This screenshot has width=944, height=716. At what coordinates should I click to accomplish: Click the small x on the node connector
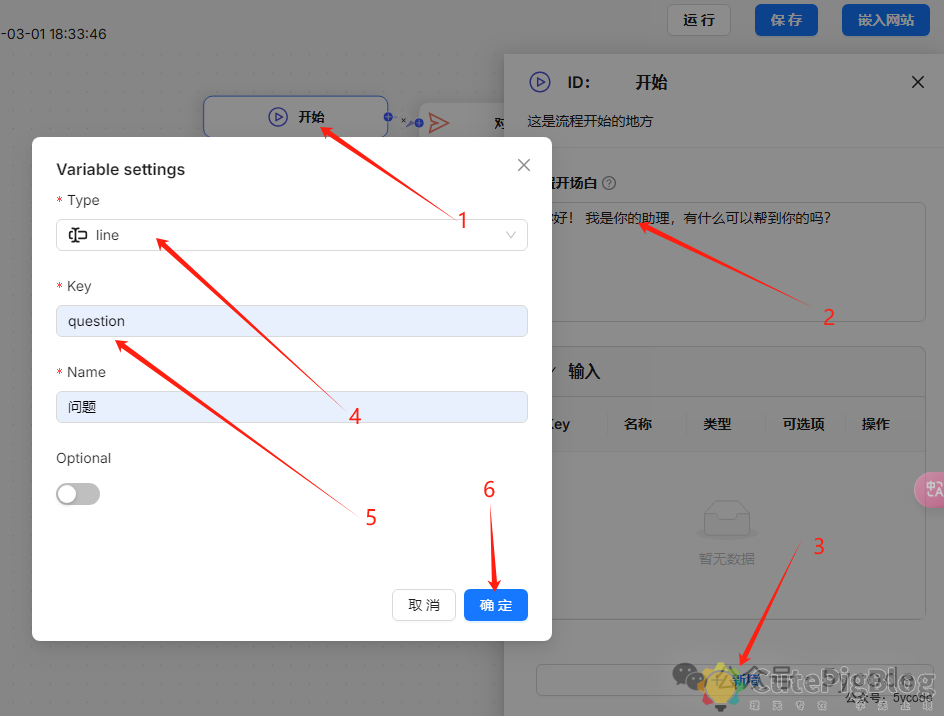pyautogui.click(x=404, y=121)
